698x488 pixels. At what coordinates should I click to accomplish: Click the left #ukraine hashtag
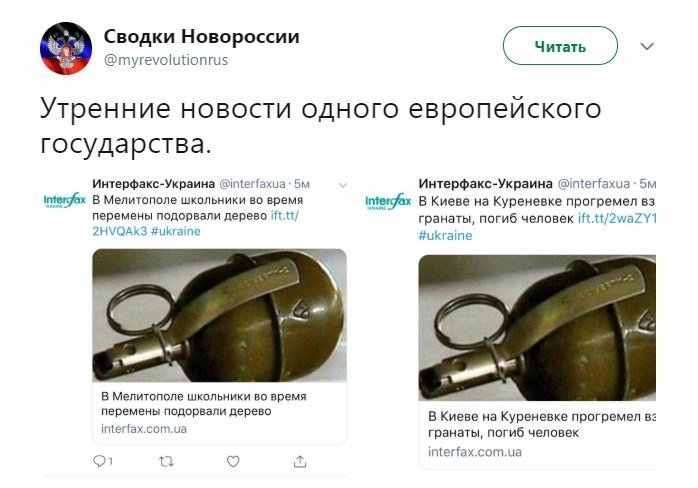coord(176,231)
